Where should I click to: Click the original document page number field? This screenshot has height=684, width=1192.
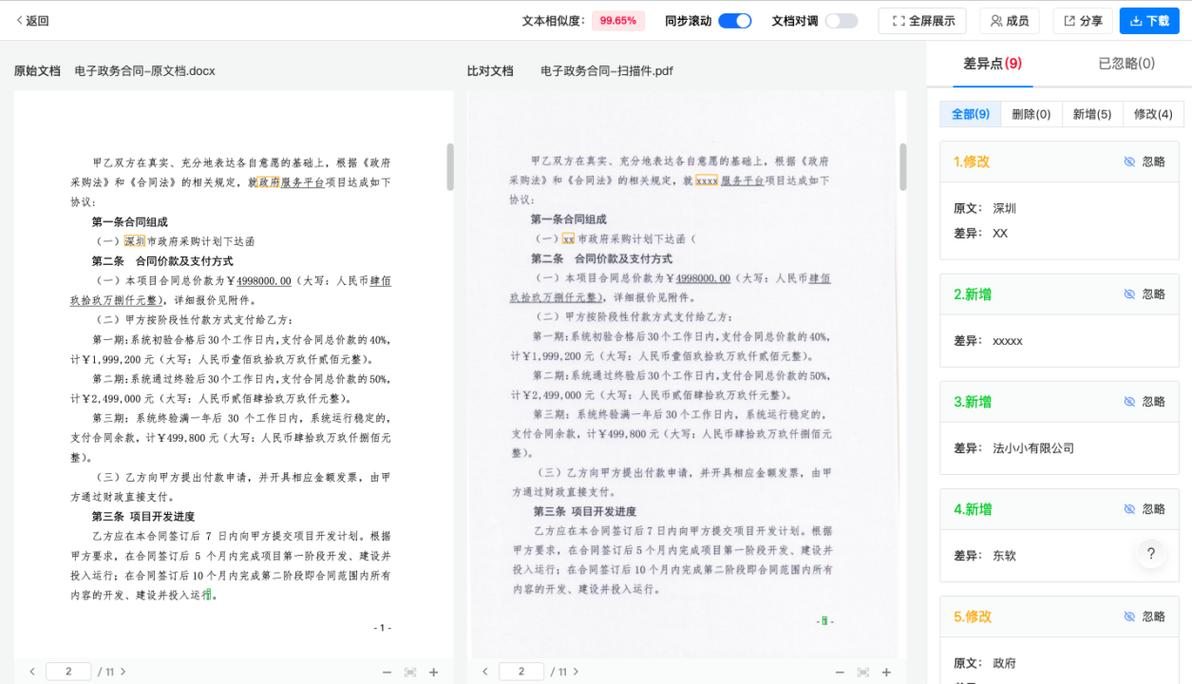coord(68,672)
